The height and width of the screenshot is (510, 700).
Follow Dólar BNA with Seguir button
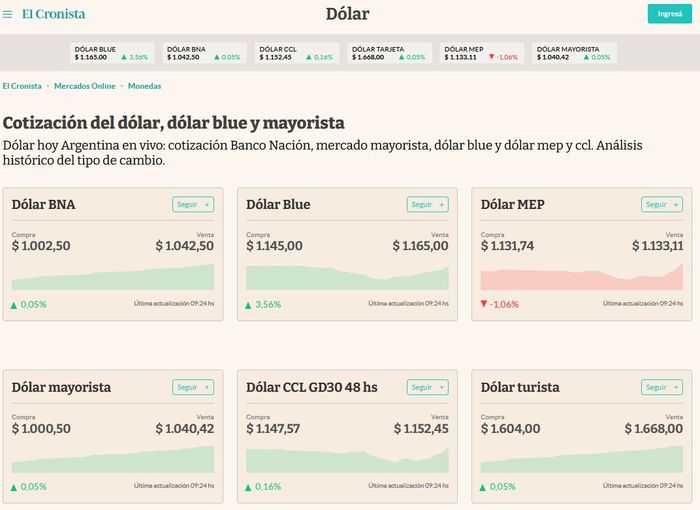click(x=193, y=204)
